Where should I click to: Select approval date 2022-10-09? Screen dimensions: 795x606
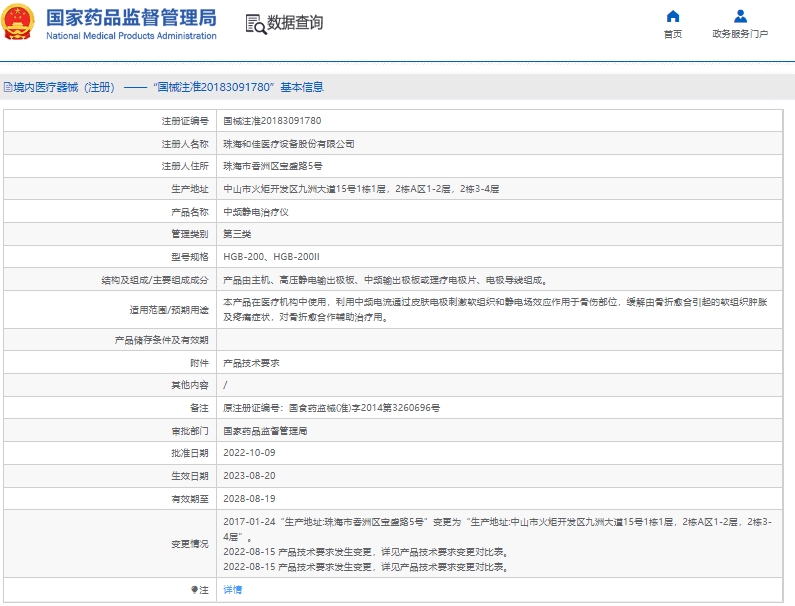(x=249, y=453)
